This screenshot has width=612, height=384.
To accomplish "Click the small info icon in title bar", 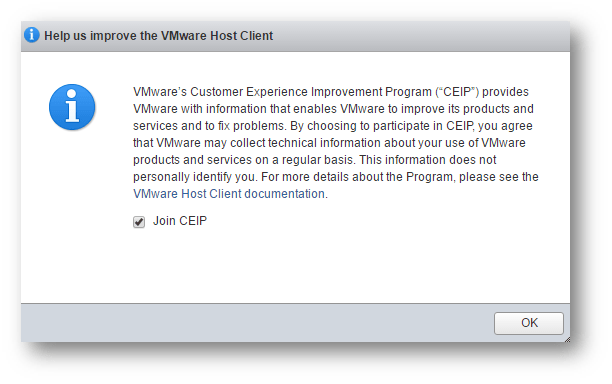I will pyautogui.click(x=32, y=35).
